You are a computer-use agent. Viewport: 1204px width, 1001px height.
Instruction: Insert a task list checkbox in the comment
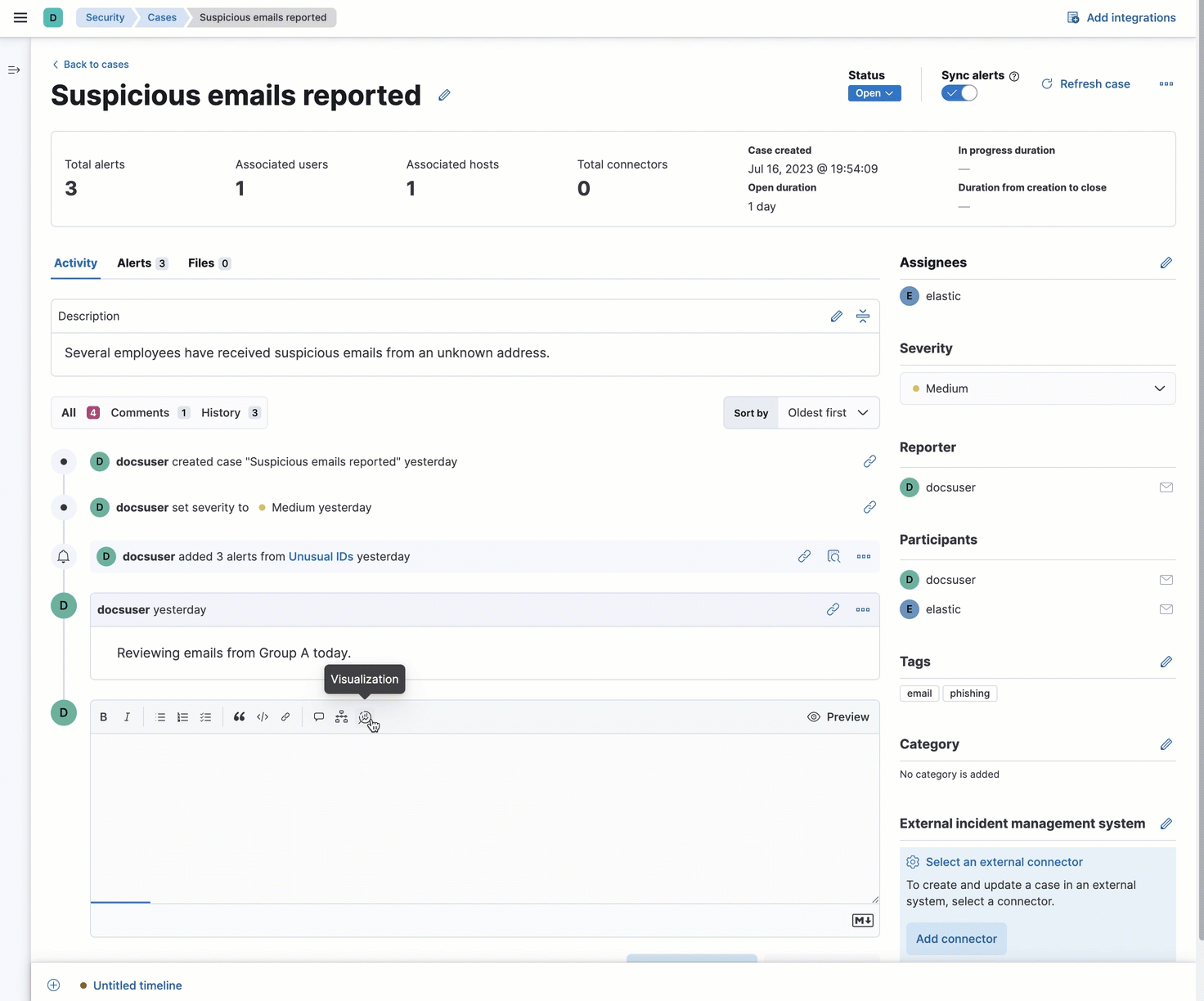[205, 716]
